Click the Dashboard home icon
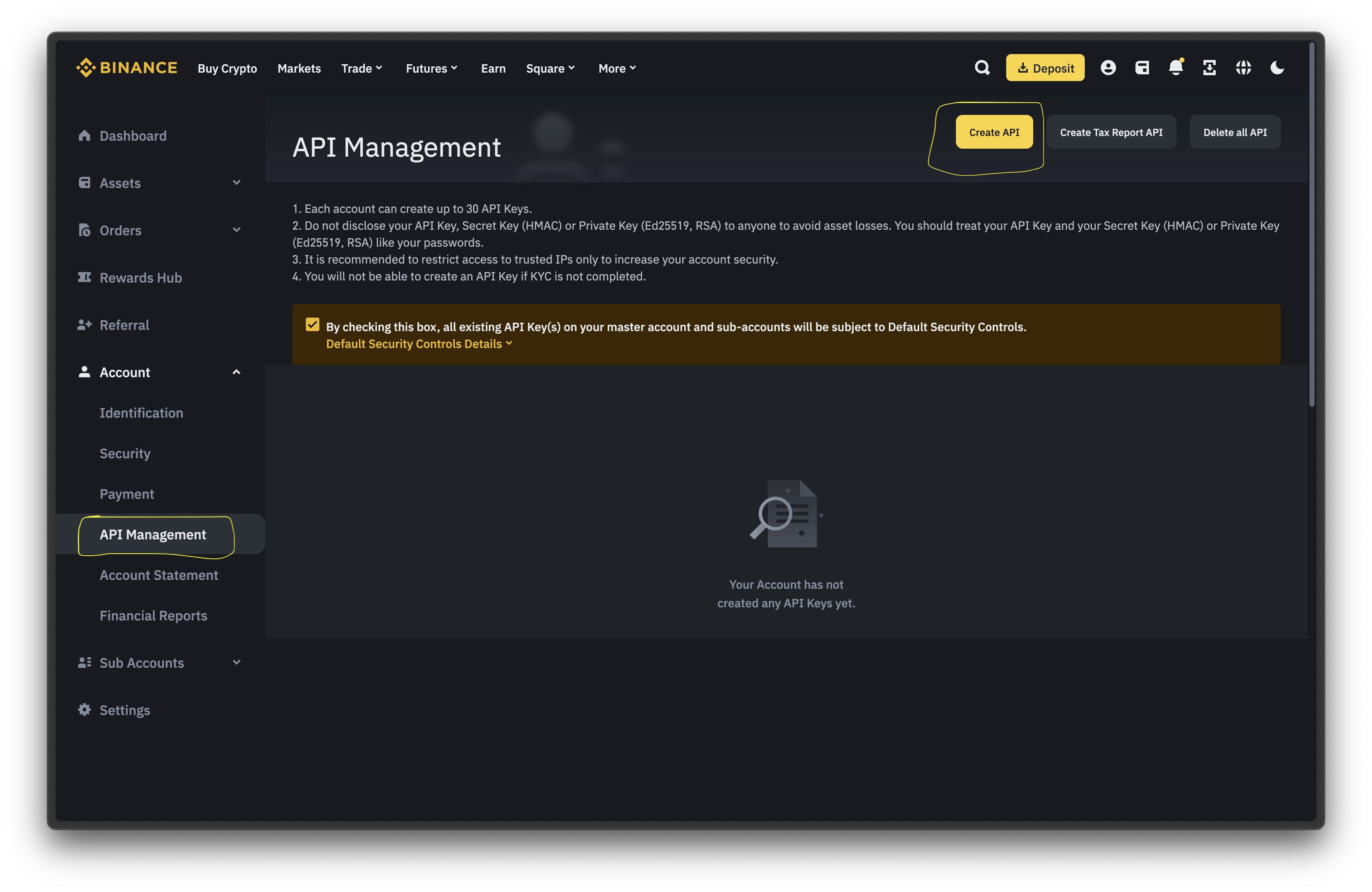This screenshot has height=892, width=1372. pos(84,136)
